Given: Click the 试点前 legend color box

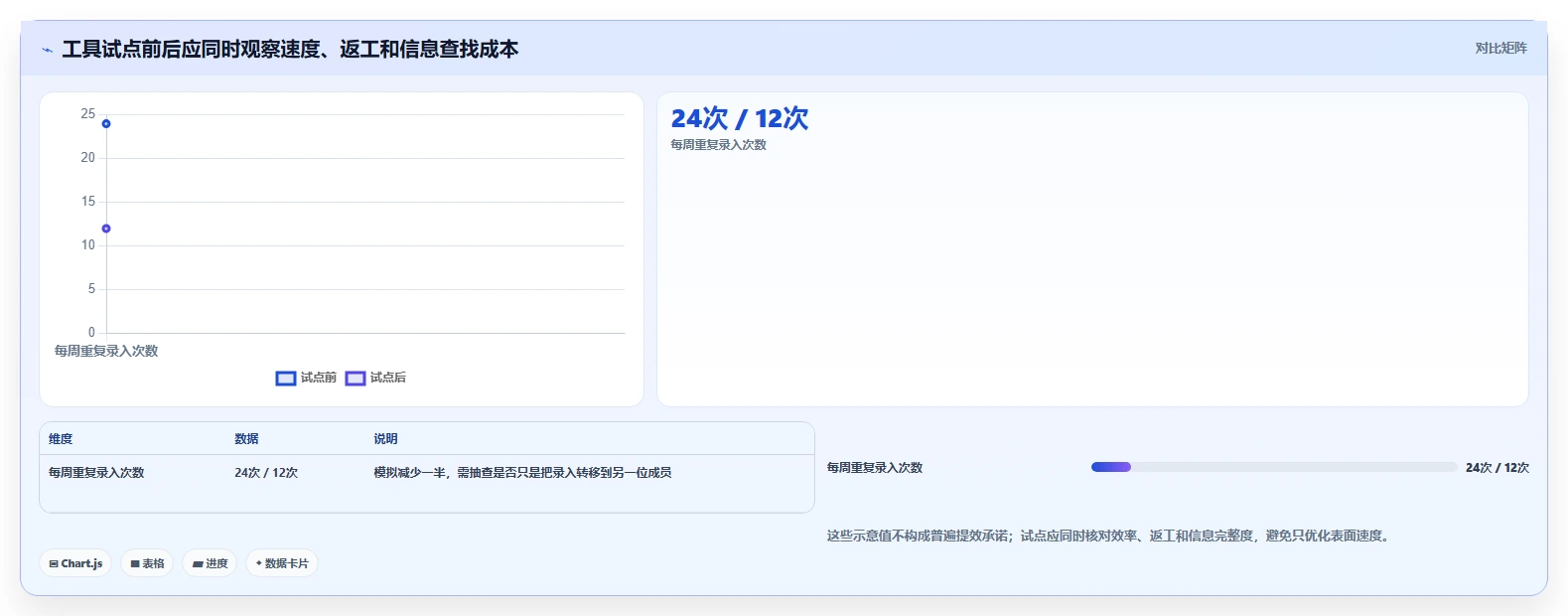Looking at the screenshot, I should [x=286, y=378].
